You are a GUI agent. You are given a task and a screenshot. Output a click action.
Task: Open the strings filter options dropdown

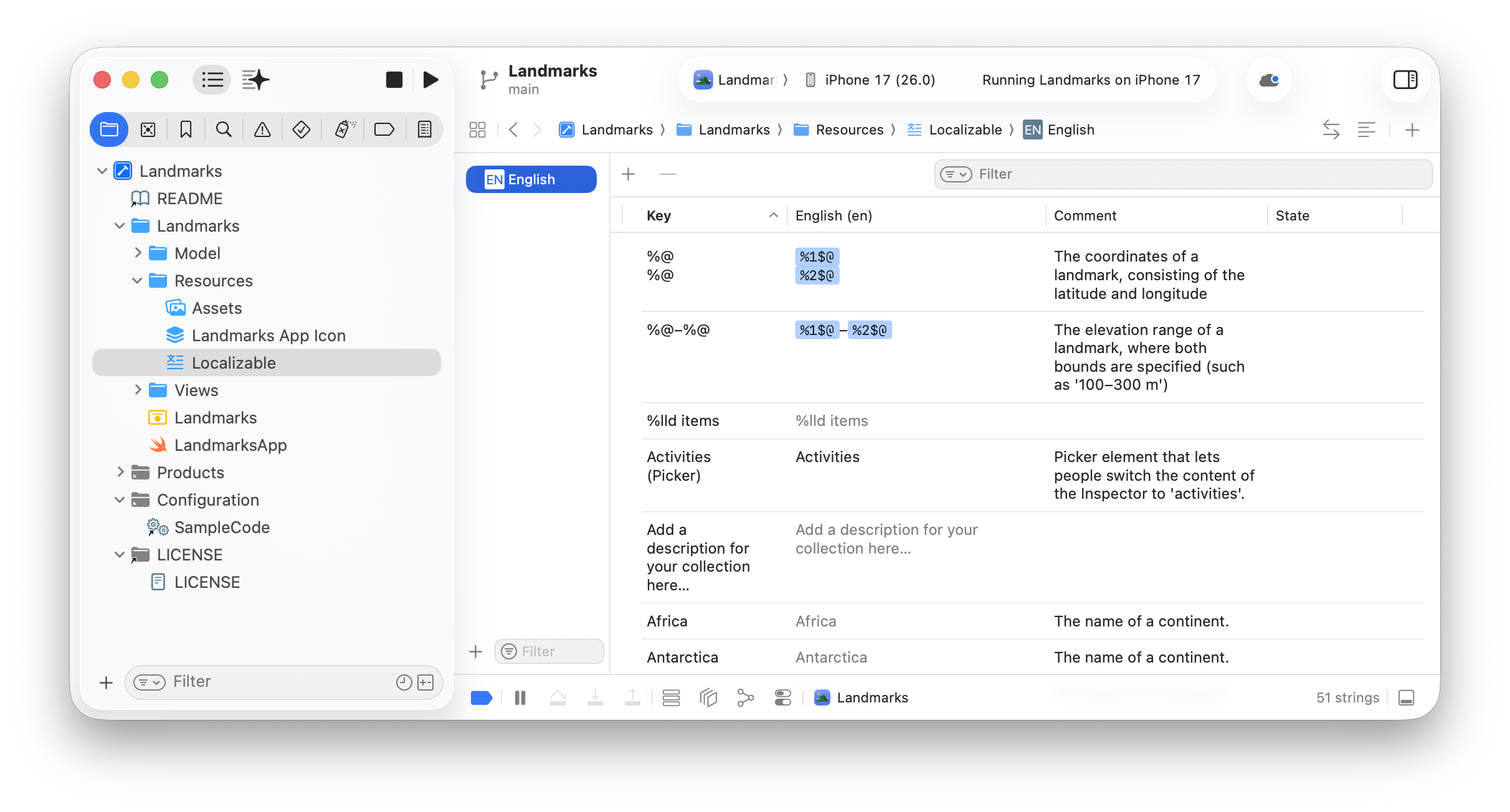[956, 174]
